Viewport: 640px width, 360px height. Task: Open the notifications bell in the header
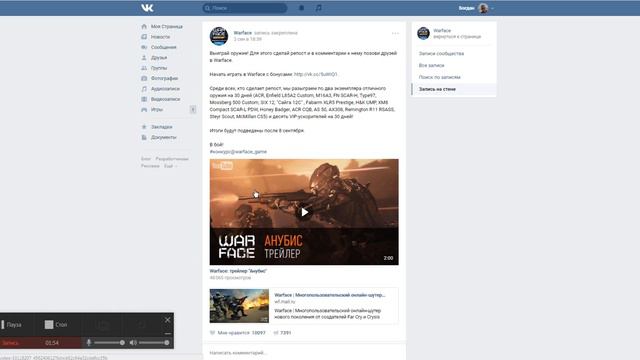point(302,8)
